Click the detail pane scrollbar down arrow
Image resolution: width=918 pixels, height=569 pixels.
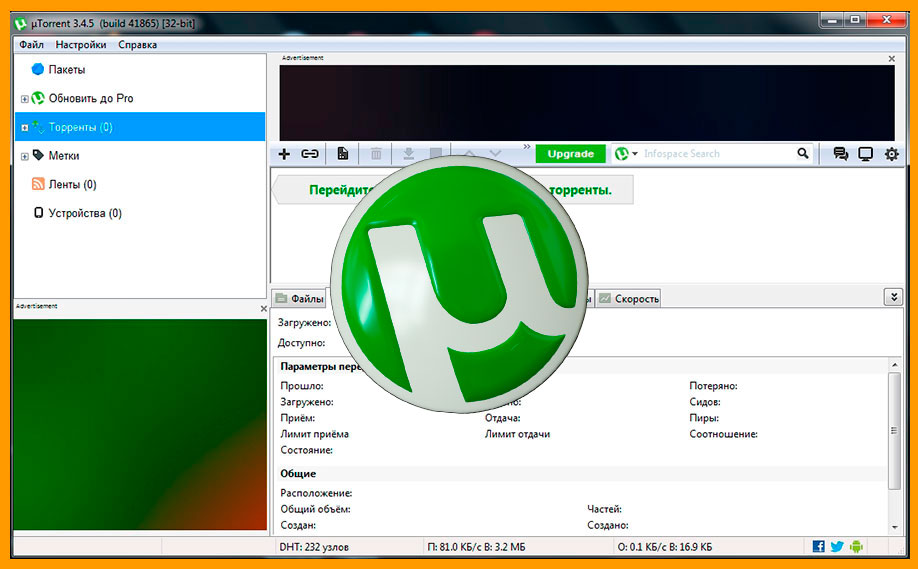click(x=895, y=527)
